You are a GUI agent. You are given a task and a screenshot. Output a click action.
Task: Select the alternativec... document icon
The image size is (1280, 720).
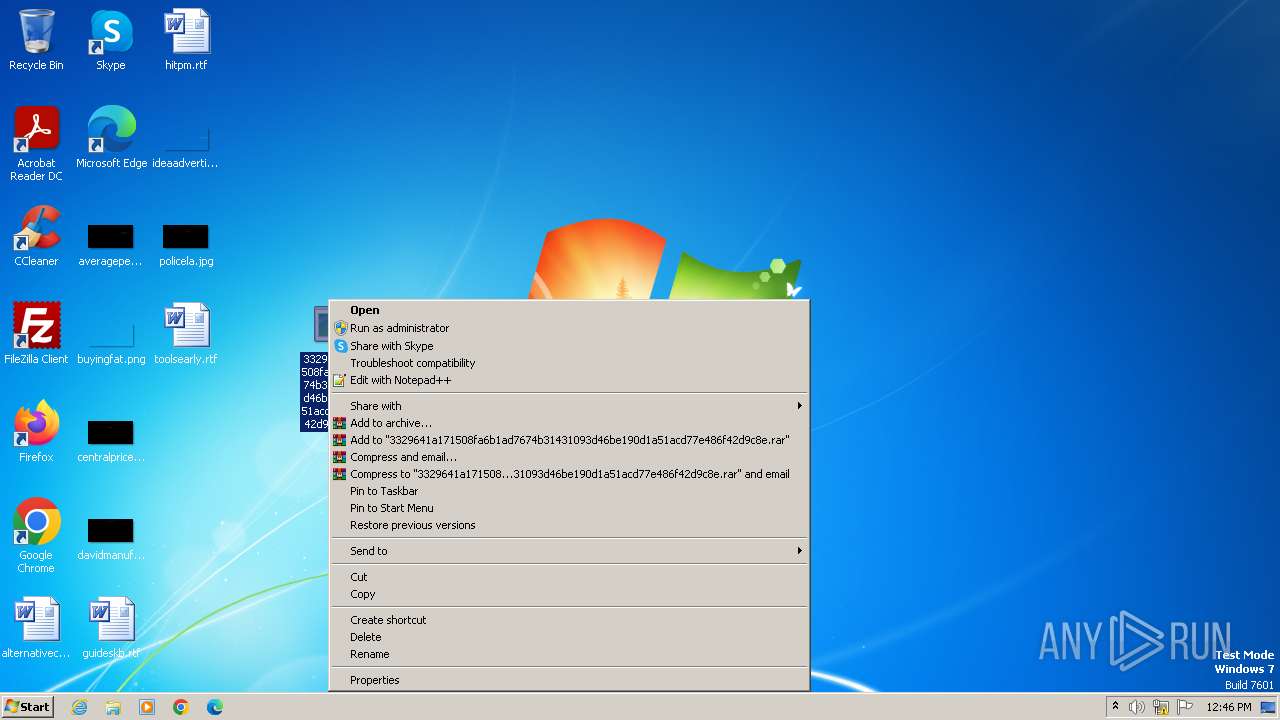point(36,628)
